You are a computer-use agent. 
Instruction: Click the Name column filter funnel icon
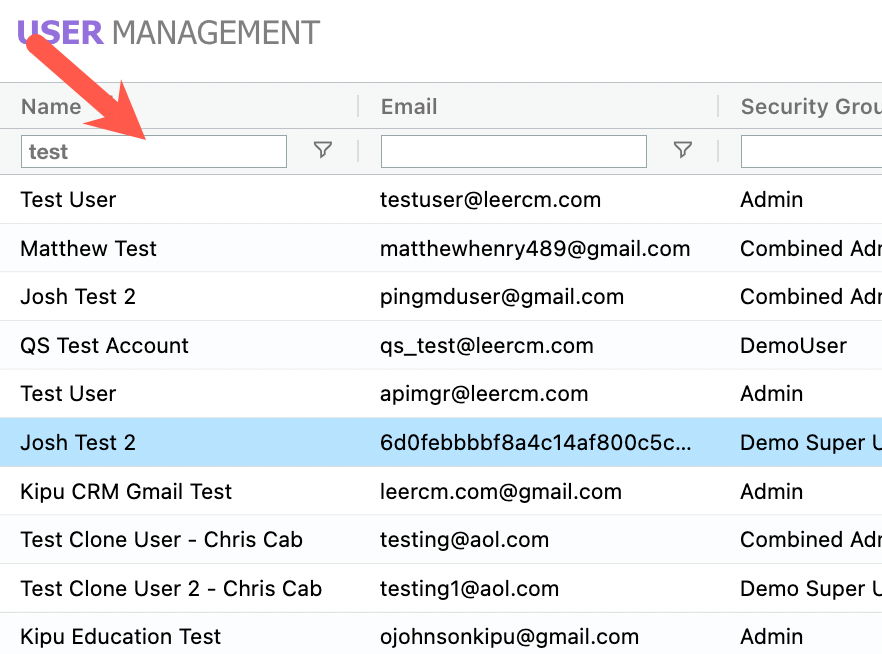click(x=322, y=150)
